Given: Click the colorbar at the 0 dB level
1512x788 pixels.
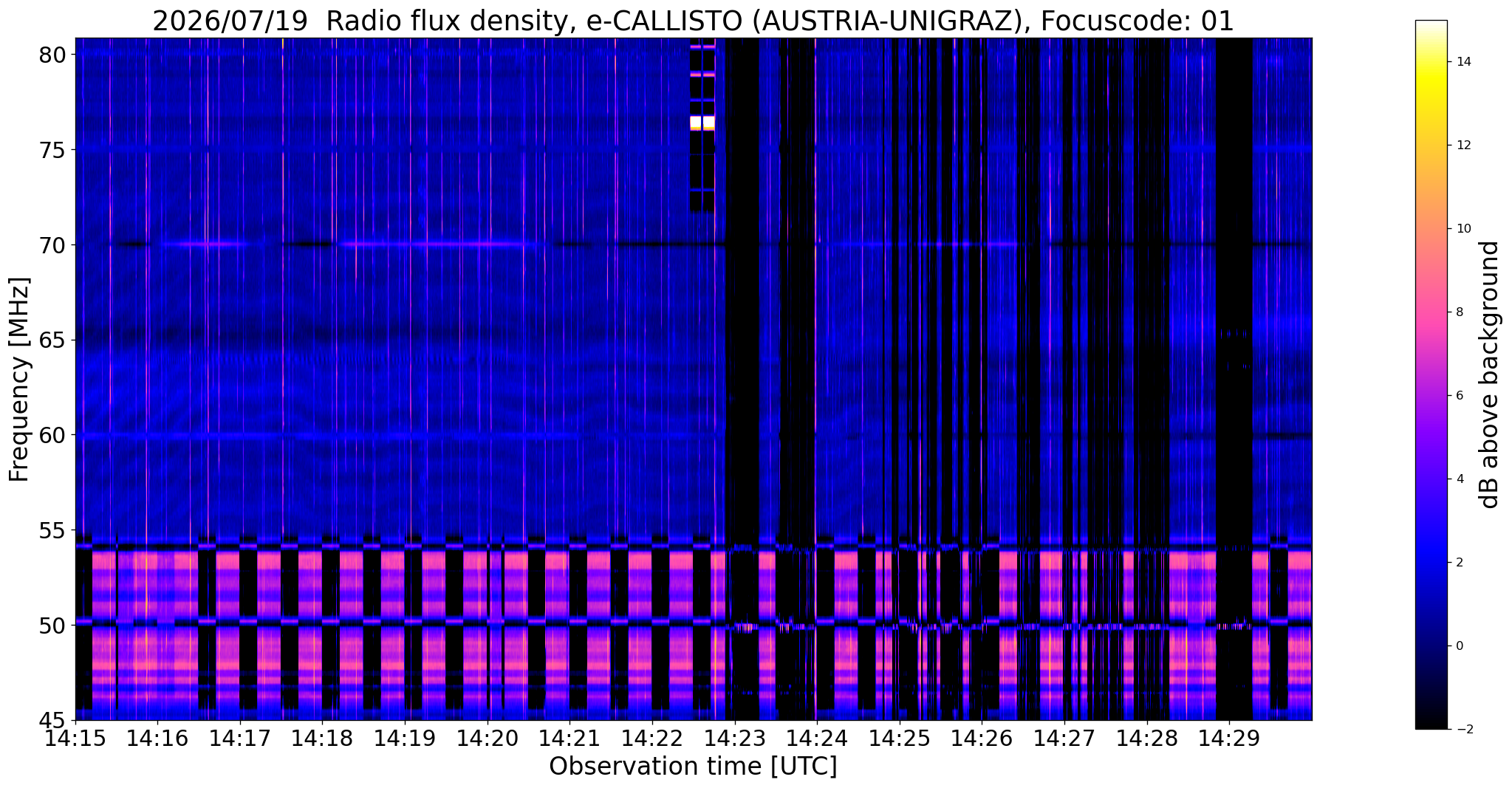Looking at the screenshot, I should 1431,645.
